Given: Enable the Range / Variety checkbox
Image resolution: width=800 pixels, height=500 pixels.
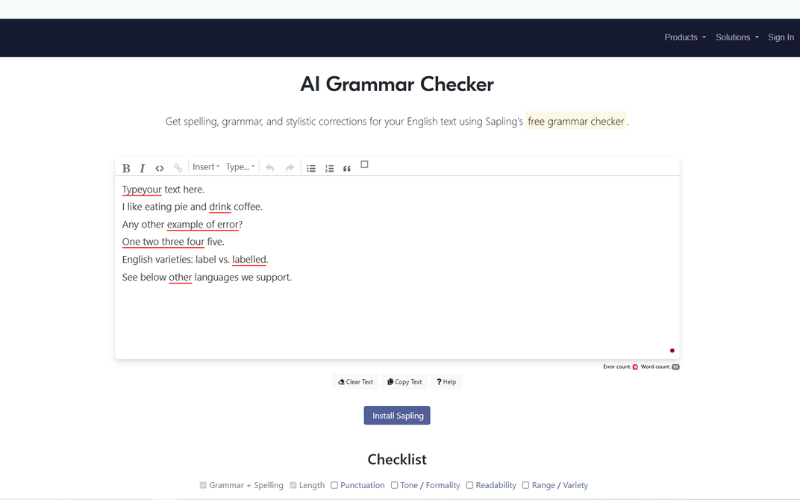Looking at the screenshot, I should pyautogui.click(x=526, y=485).
